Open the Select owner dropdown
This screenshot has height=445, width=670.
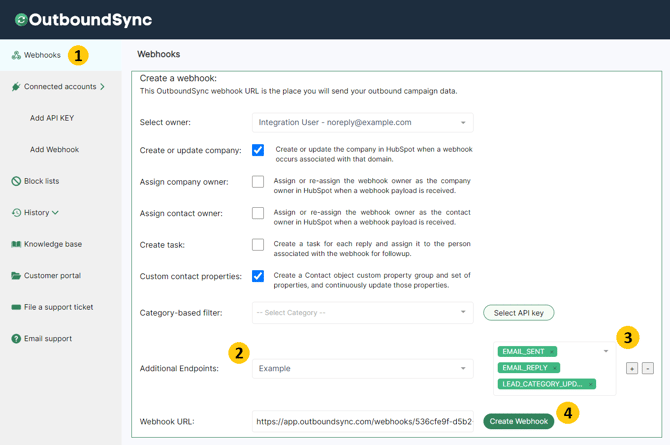(x=363, y=123)
